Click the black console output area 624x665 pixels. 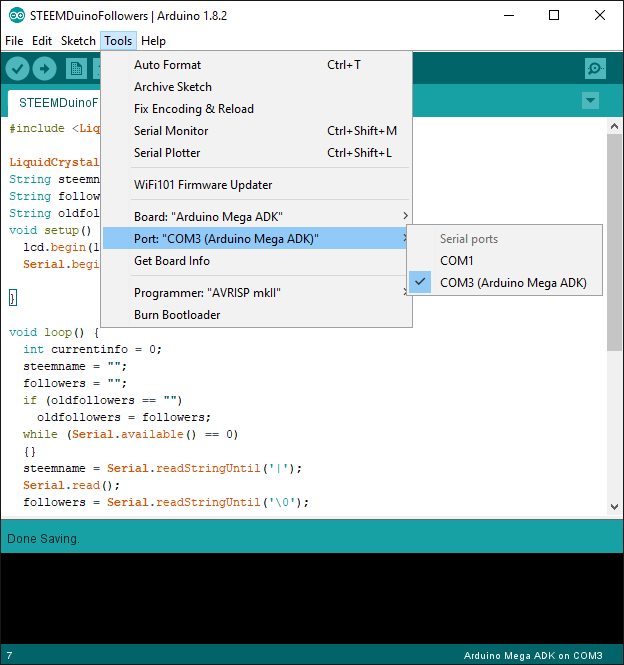(x=312, y=598)
